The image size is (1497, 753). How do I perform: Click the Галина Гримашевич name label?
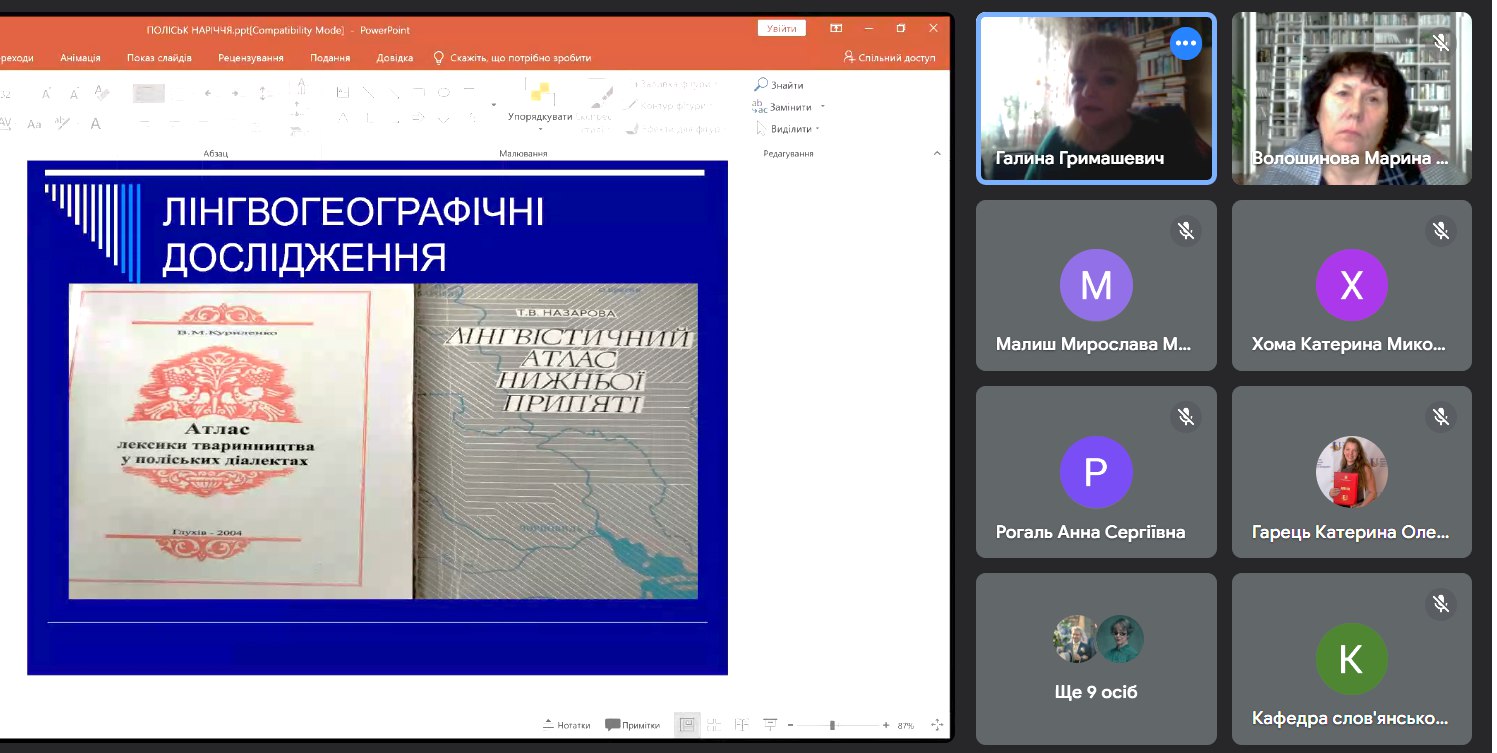pos(1080,159)
